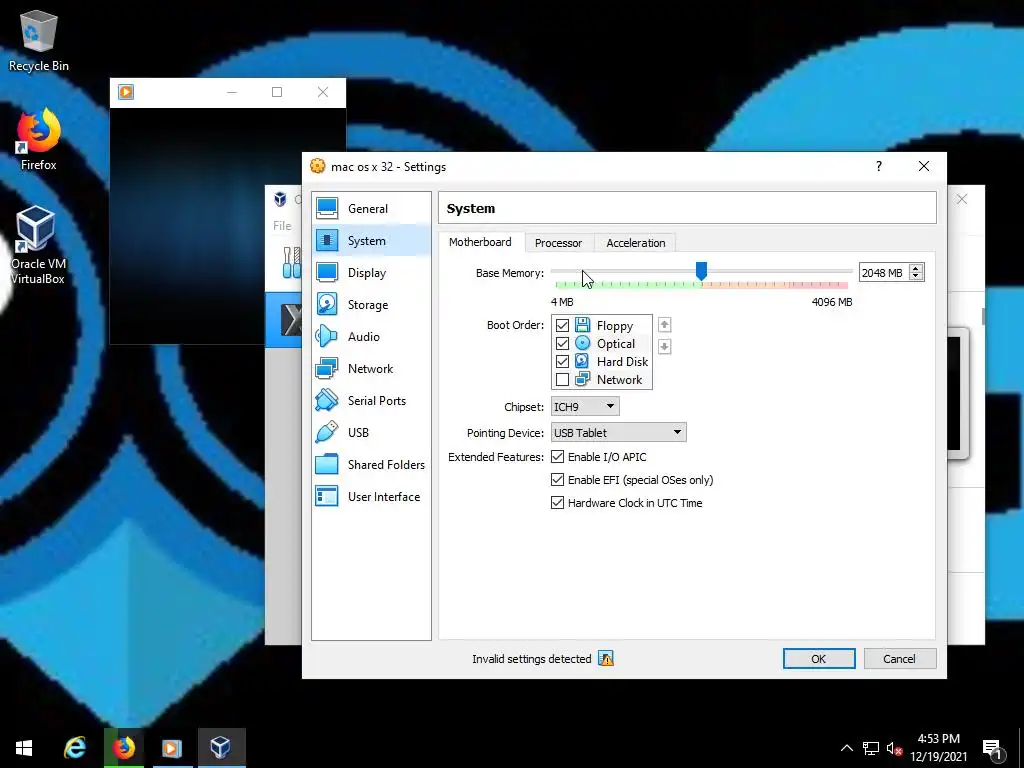
Task: Launch Internet Explorer from the taskbar
Action: point(74,748)
